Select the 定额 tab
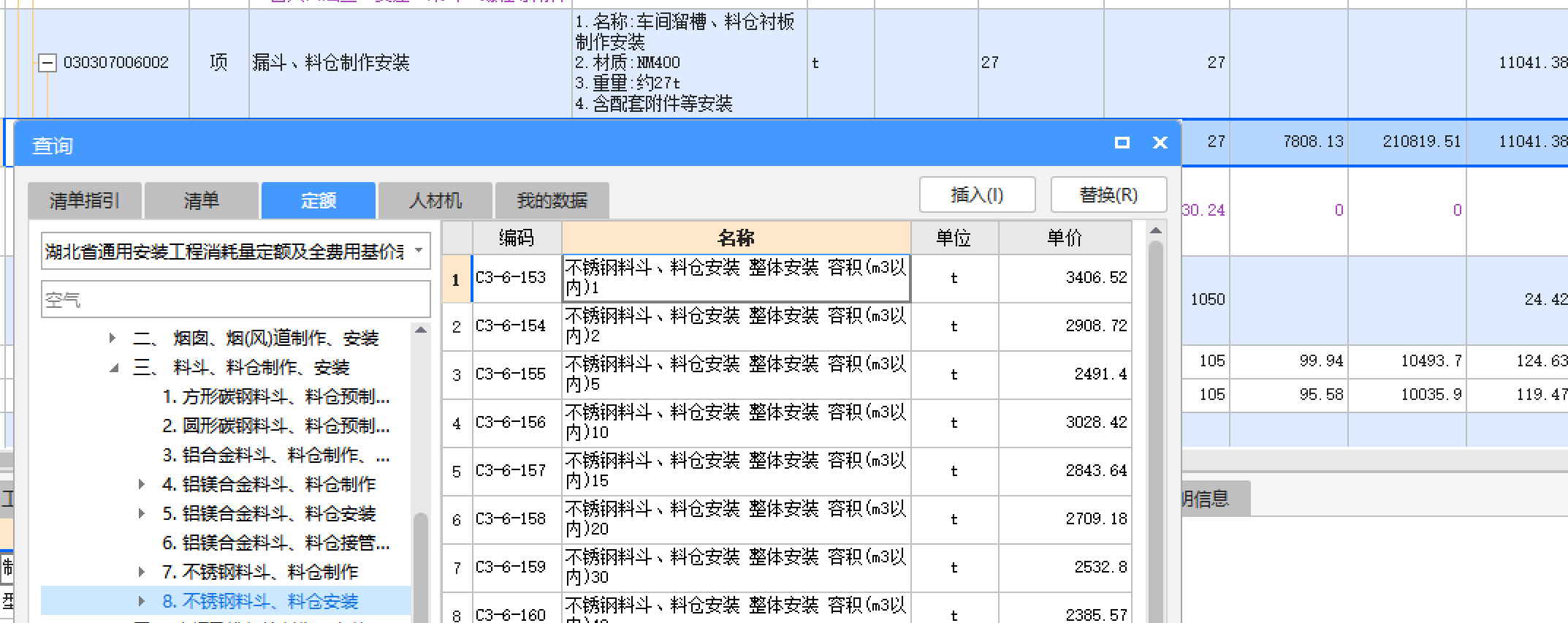Screen dimensions: 1568x623 point(319,200)
